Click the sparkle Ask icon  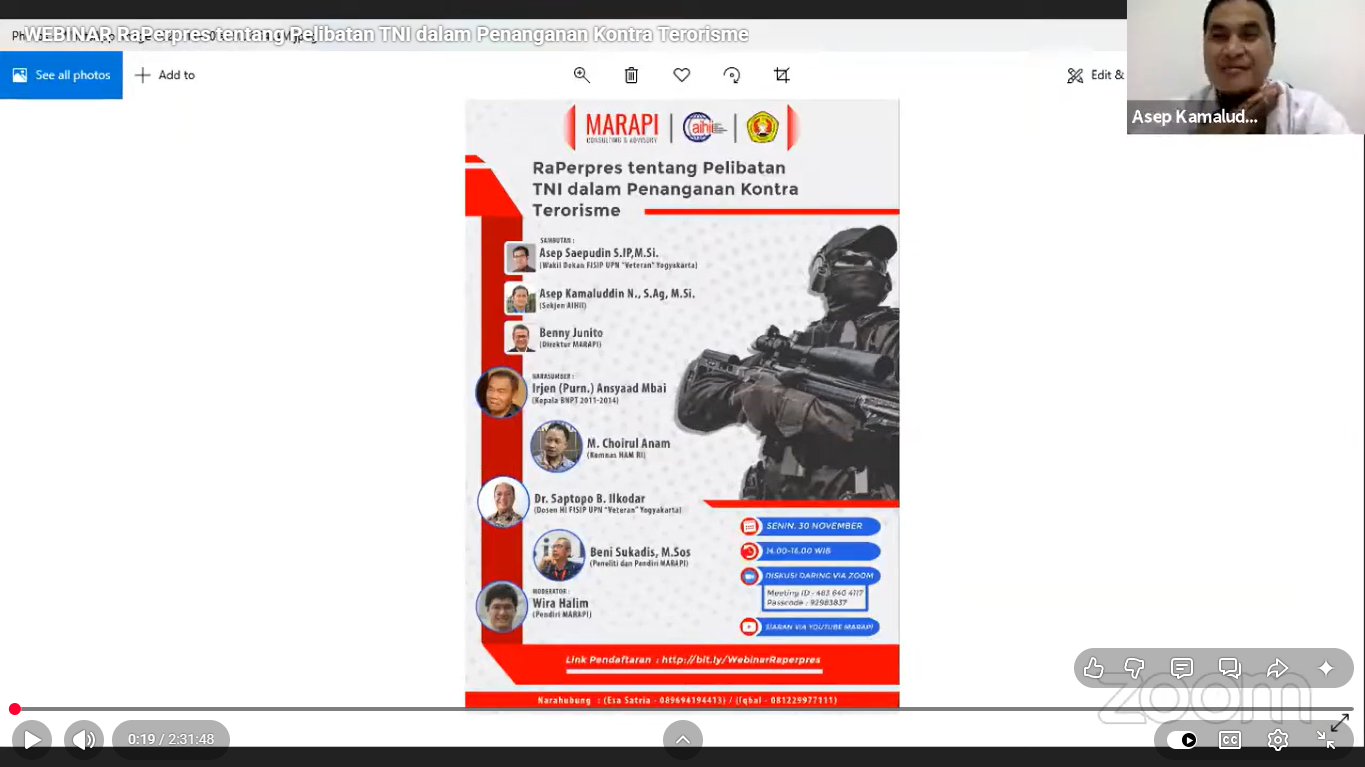point(1326,668)
